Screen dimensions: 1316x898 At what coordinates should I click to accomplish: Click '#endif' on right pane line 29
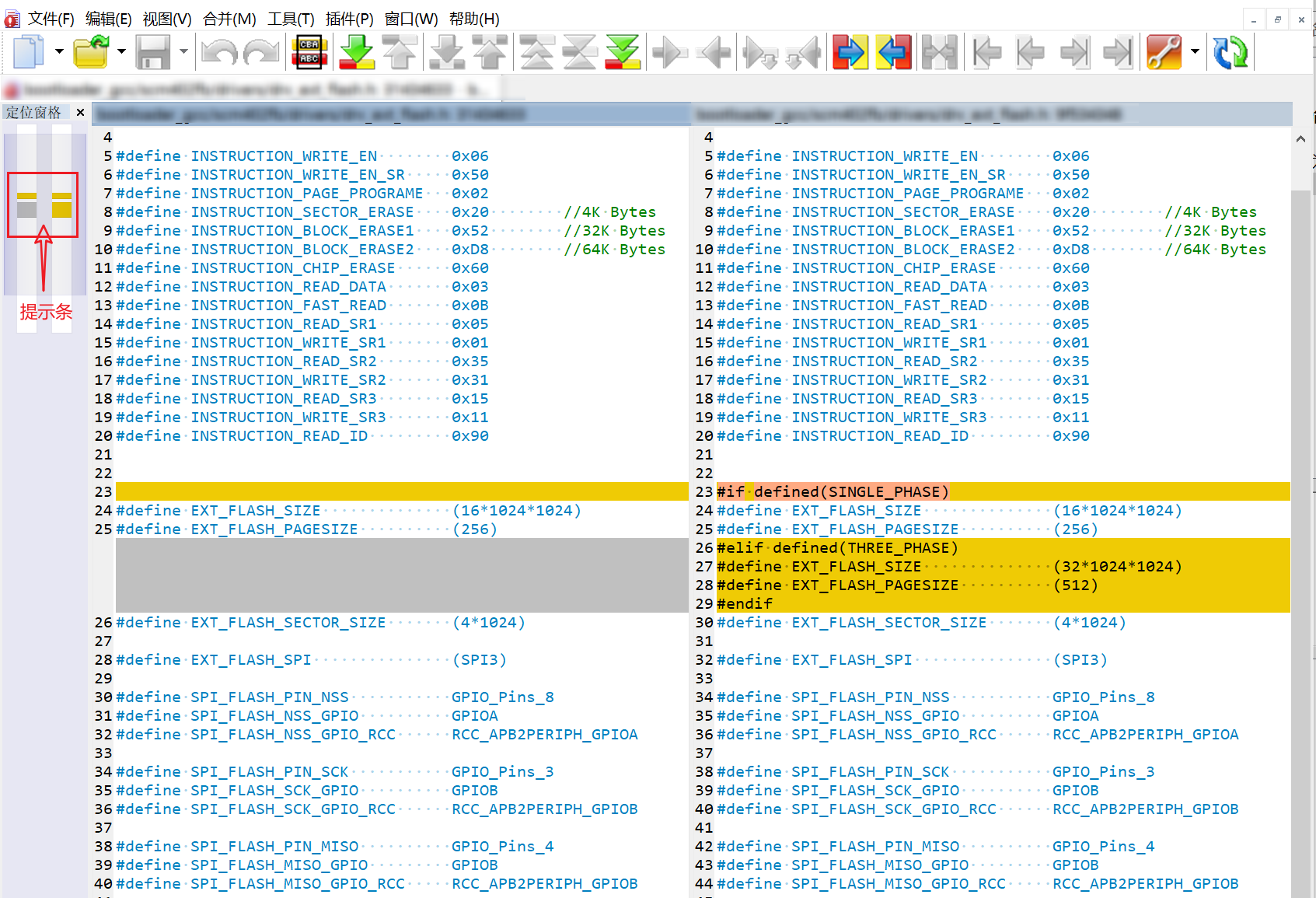tap(745, 603)
